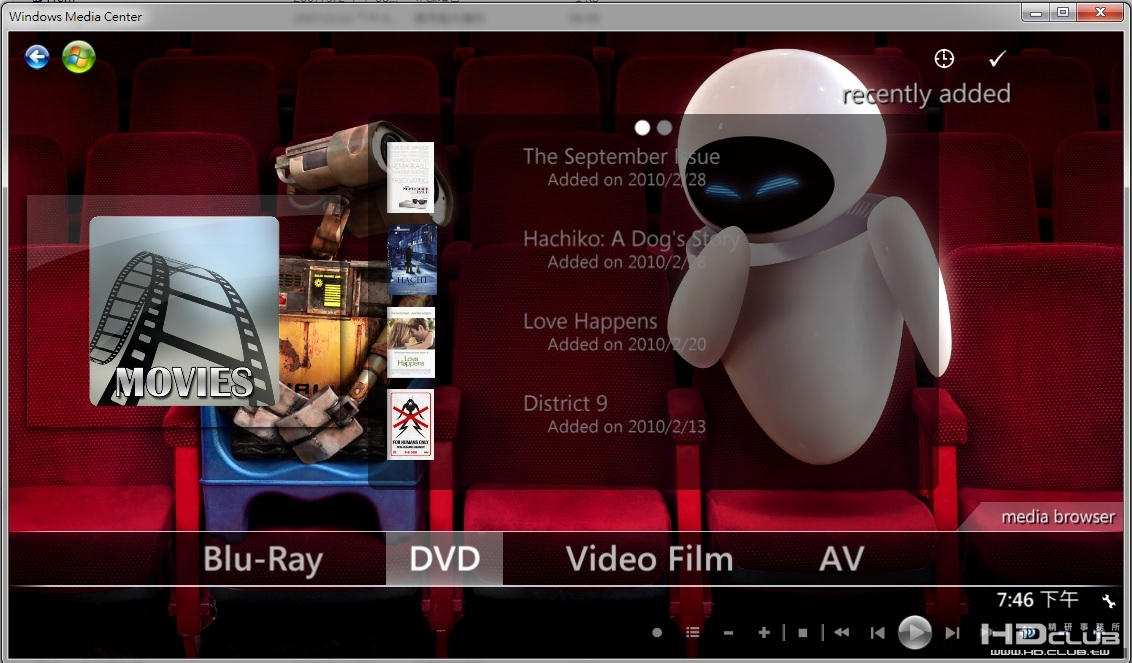Viewport: 1132px width, 663px height.
Task: Open the guide list icon in transport bar
Action: pos(692,633)
